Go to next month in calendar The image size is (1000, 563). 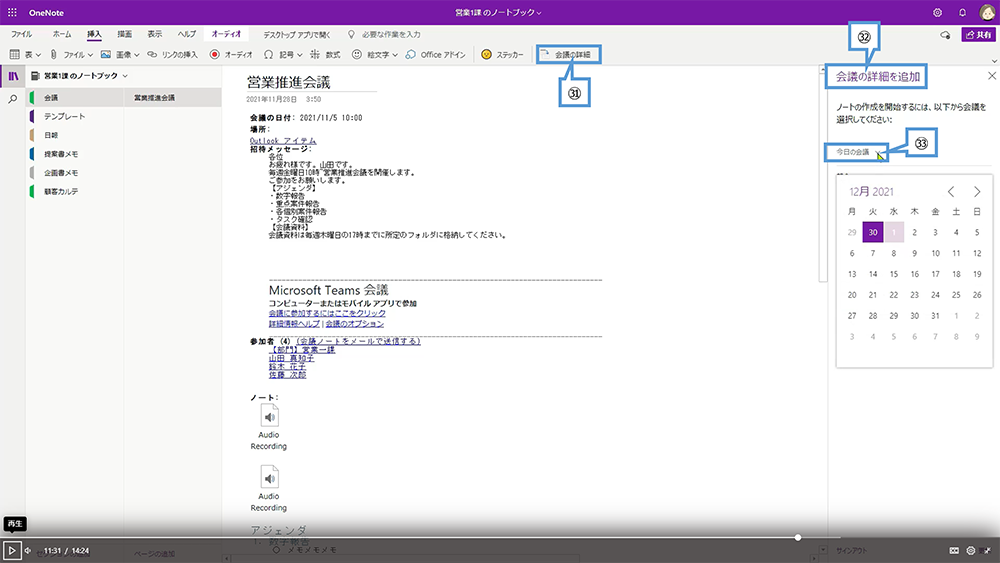977,192
